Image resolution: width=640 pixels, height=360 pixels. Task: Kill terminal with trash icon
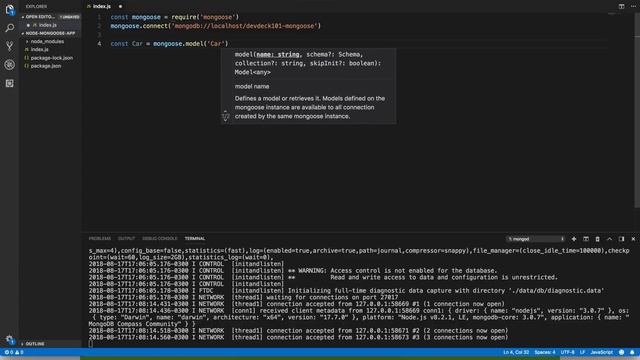[x=598, y=239]
